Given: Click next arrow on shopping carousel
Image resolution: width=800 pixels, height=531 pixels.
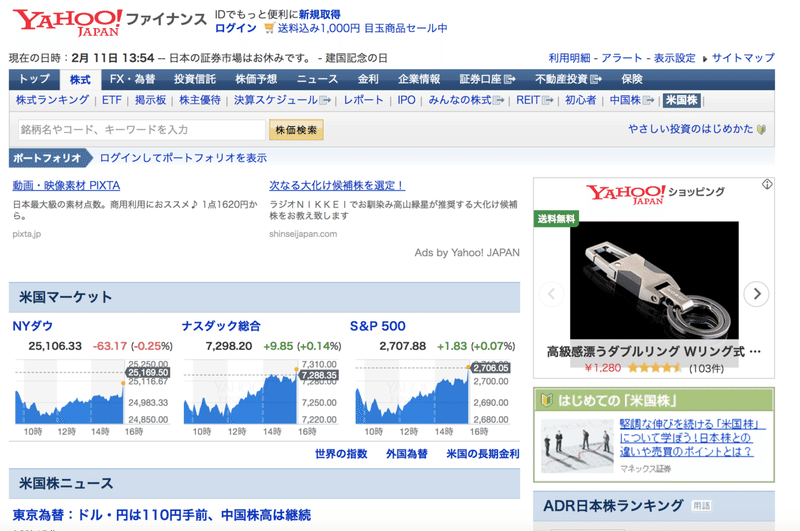Looking at the screenshot, I should tap(757, 294).
